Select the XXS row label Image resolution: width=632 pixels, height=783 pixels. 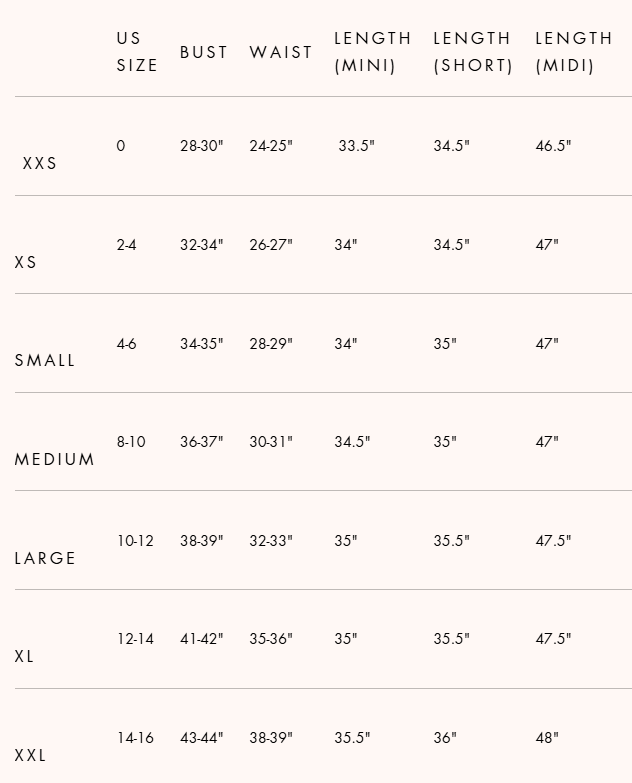40,163
